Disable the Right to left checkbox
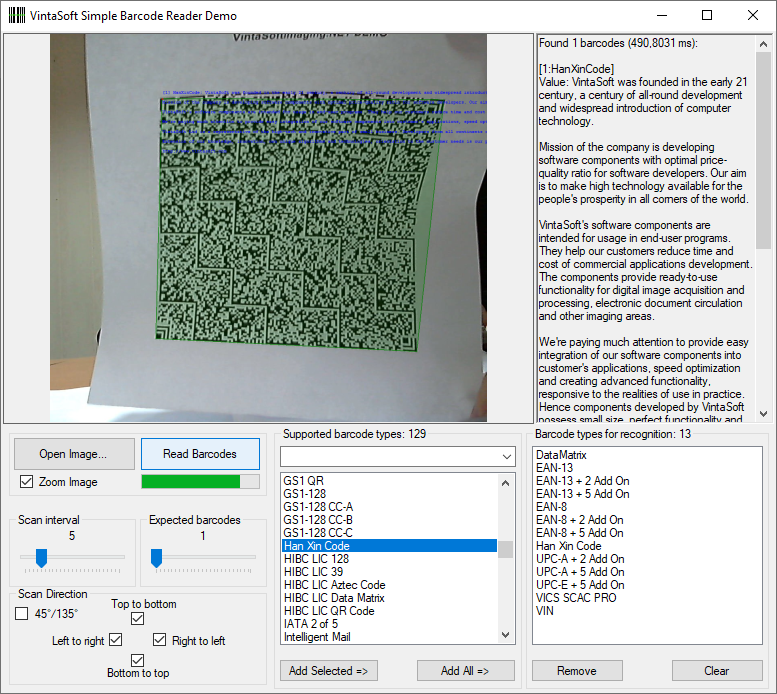This screenshot has height=694, width=777. tap(160, 640)
